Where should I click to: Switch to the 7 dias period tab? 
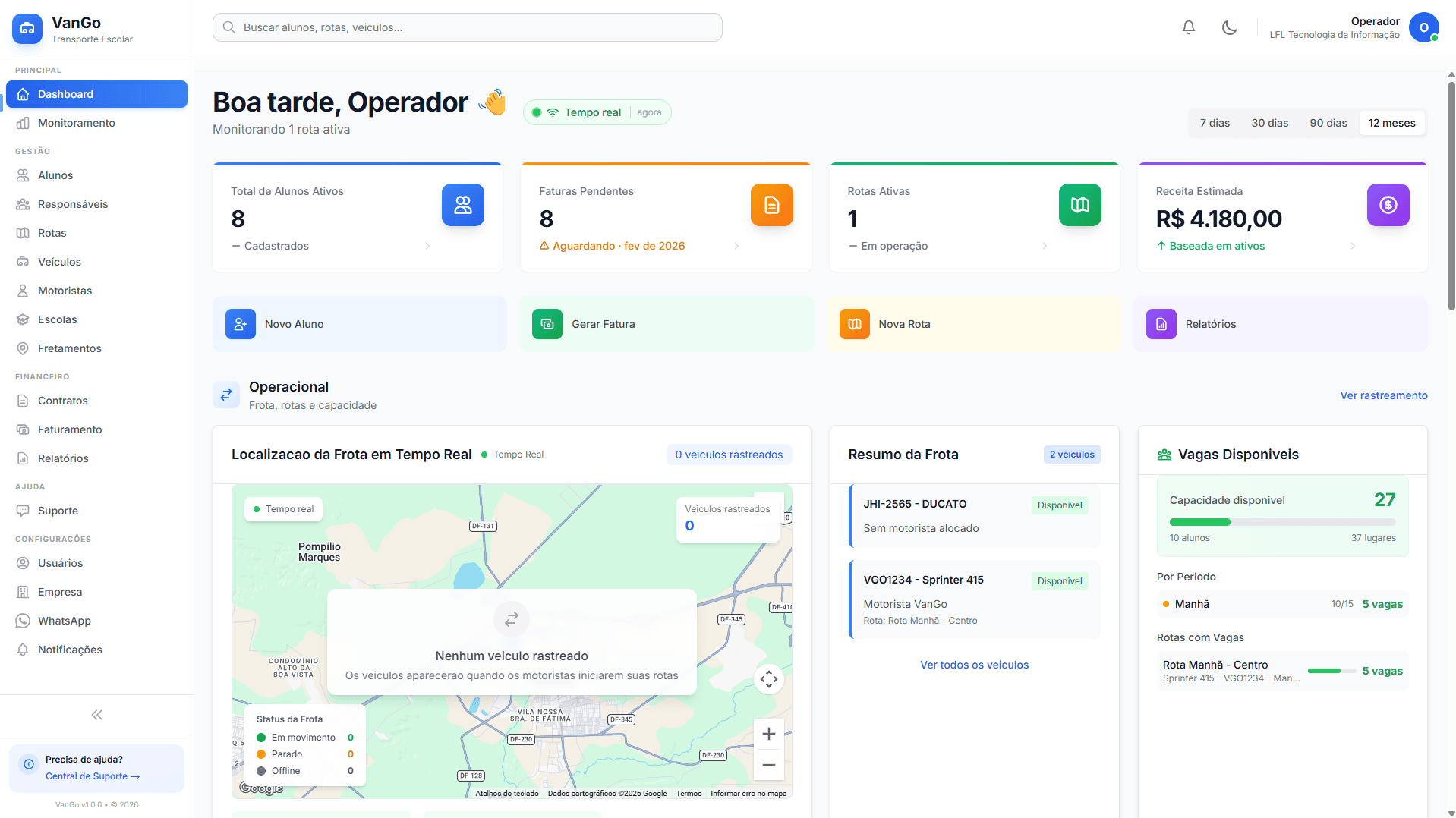[x=1215, y=122]
